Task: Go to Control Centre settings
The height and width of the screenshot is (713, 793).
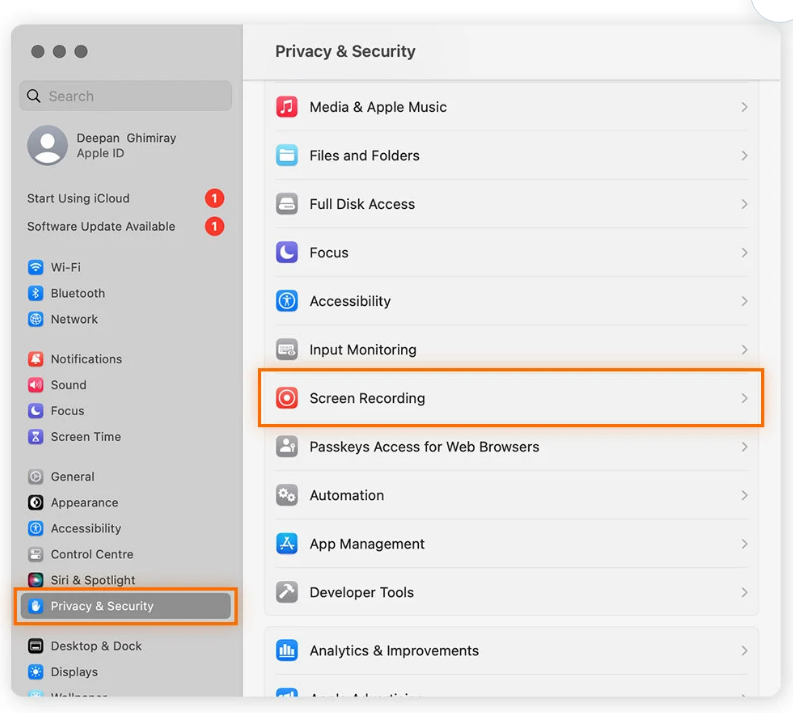Action: tap(92, 554)
